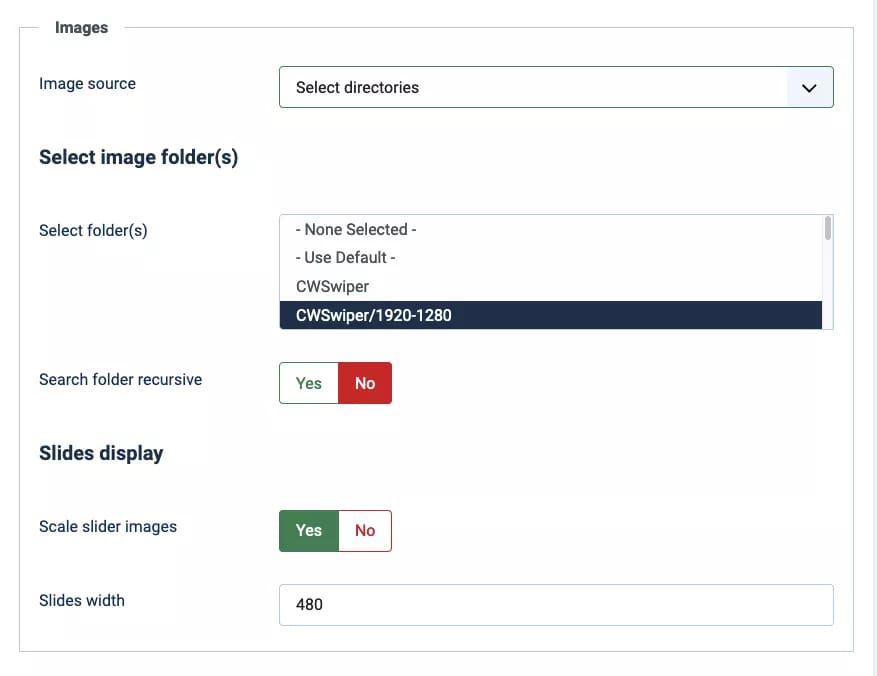Screen dimensions: 877x676
Task: Click the 'Images' fieldset legend
Action: [x=81, y=28]
